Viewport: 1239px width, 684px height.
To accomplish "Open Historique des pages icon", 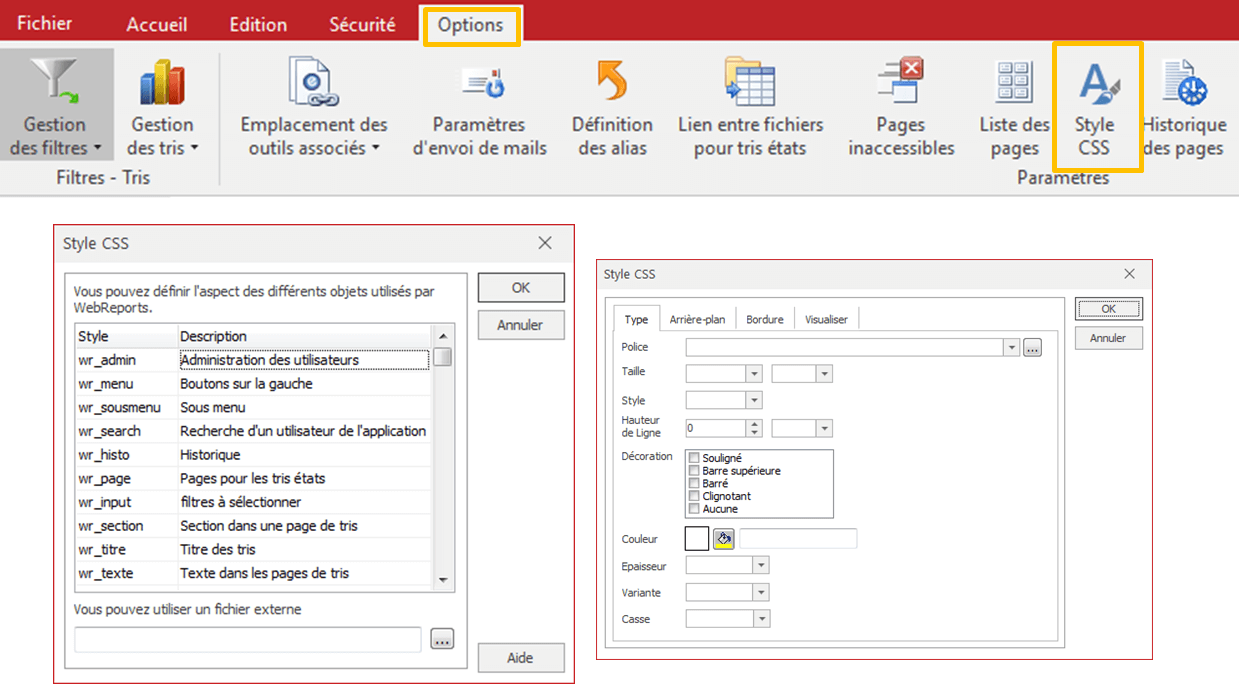I will 1185,82.
